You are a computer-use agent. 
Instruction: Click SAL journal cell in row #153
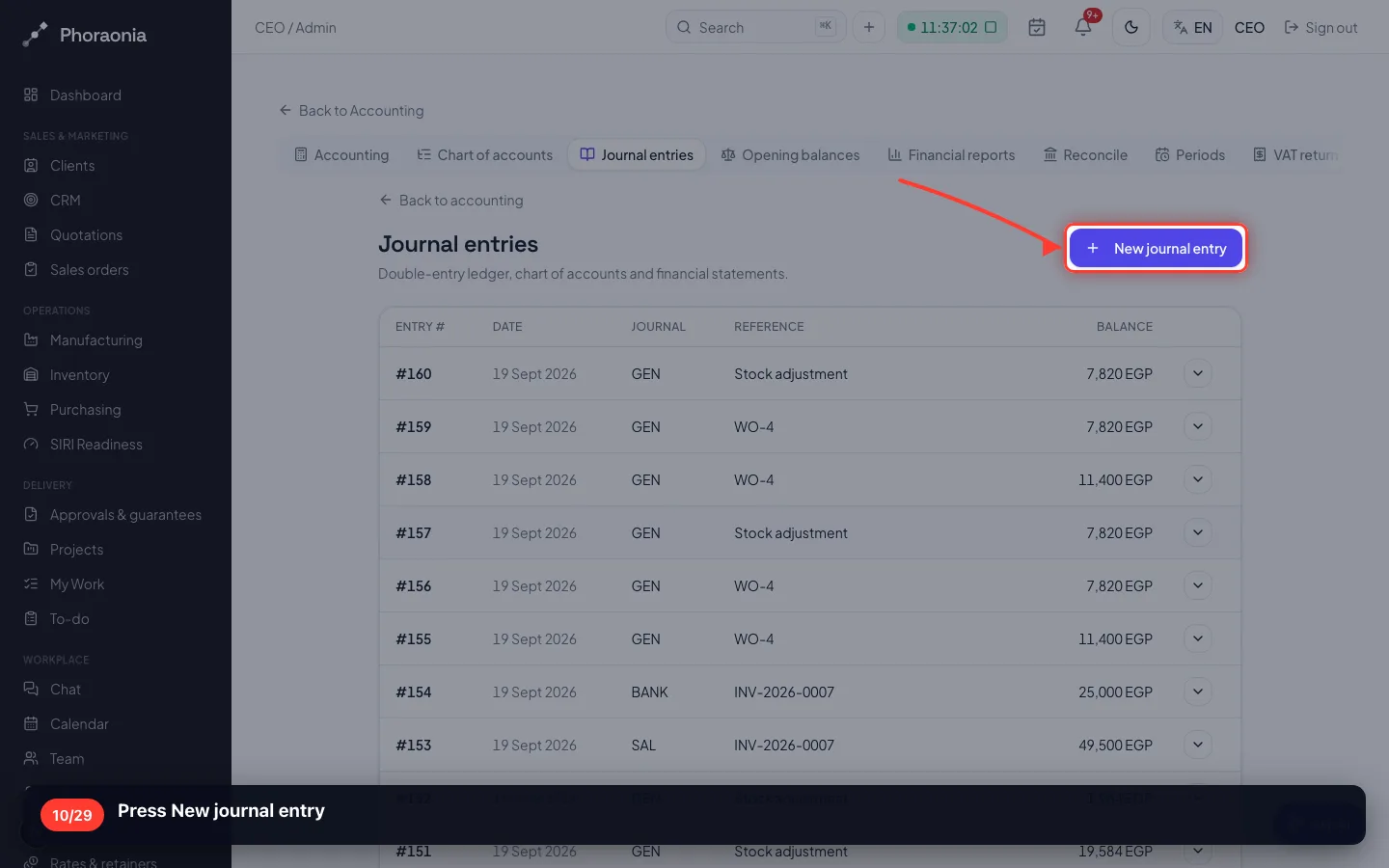tap(643, 745)
